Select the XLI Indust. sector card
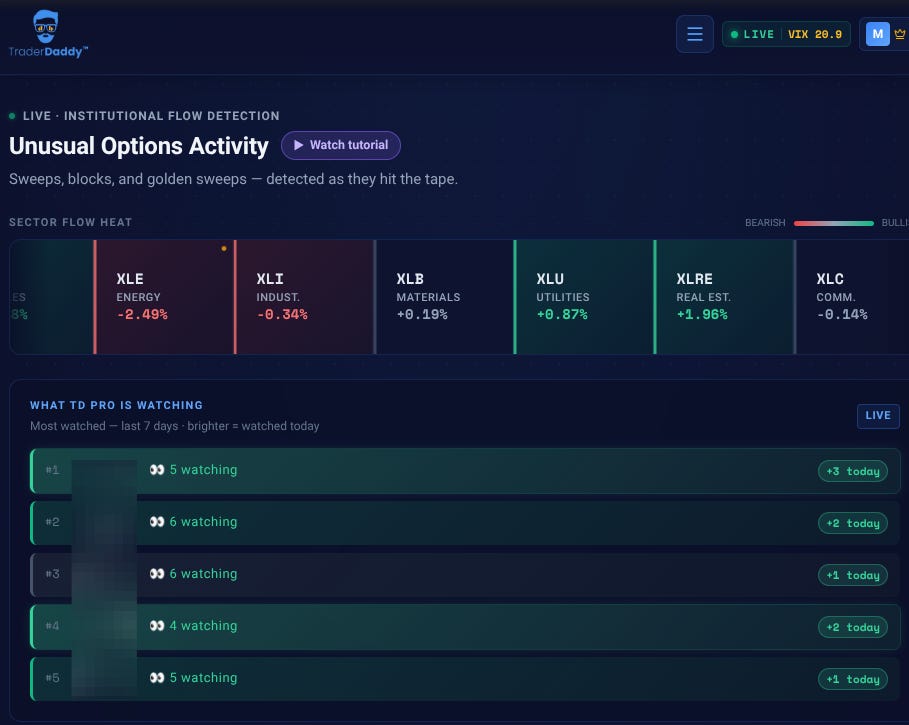 (x=304, y=297)
